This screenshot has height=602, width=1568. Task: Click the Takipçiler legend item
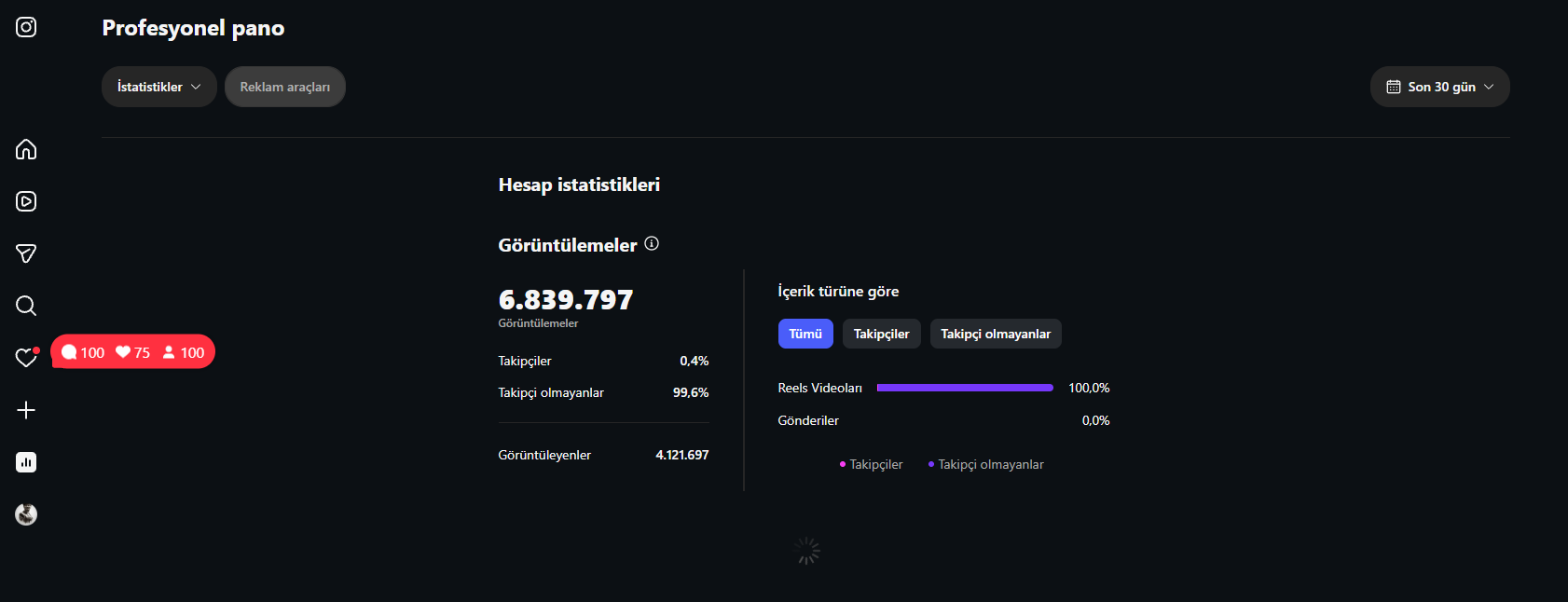point(872,464)
